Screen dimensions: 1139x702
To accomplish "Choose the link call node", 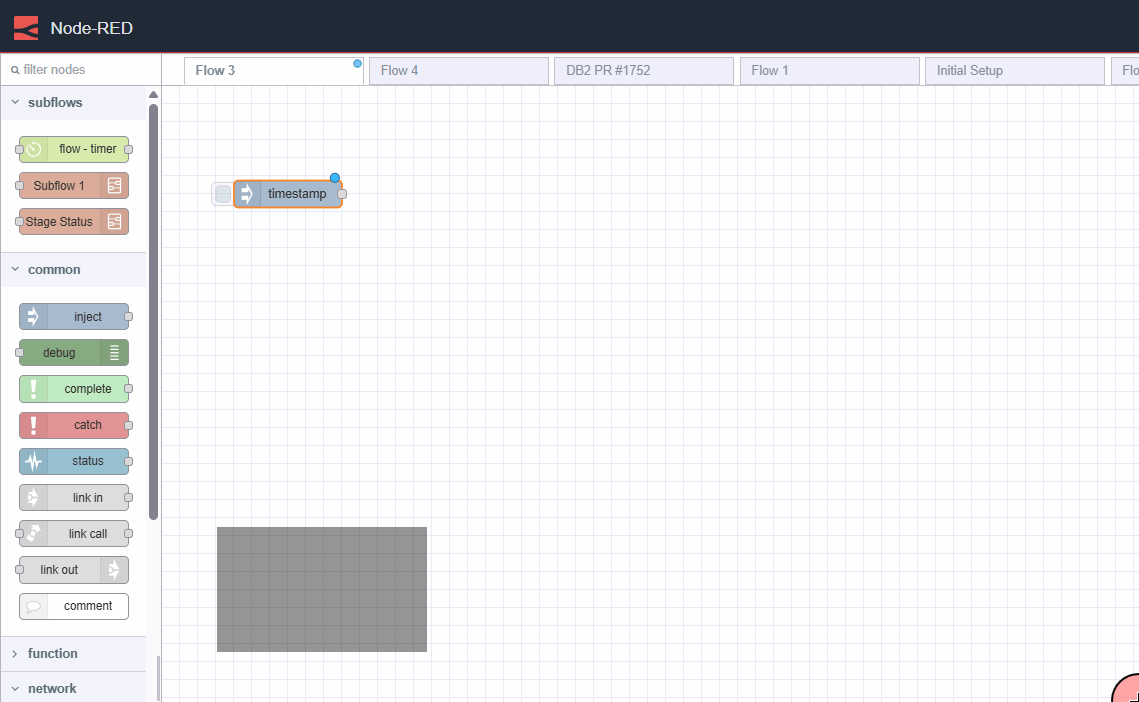I will pyautogui.click(x=74, y=533).
